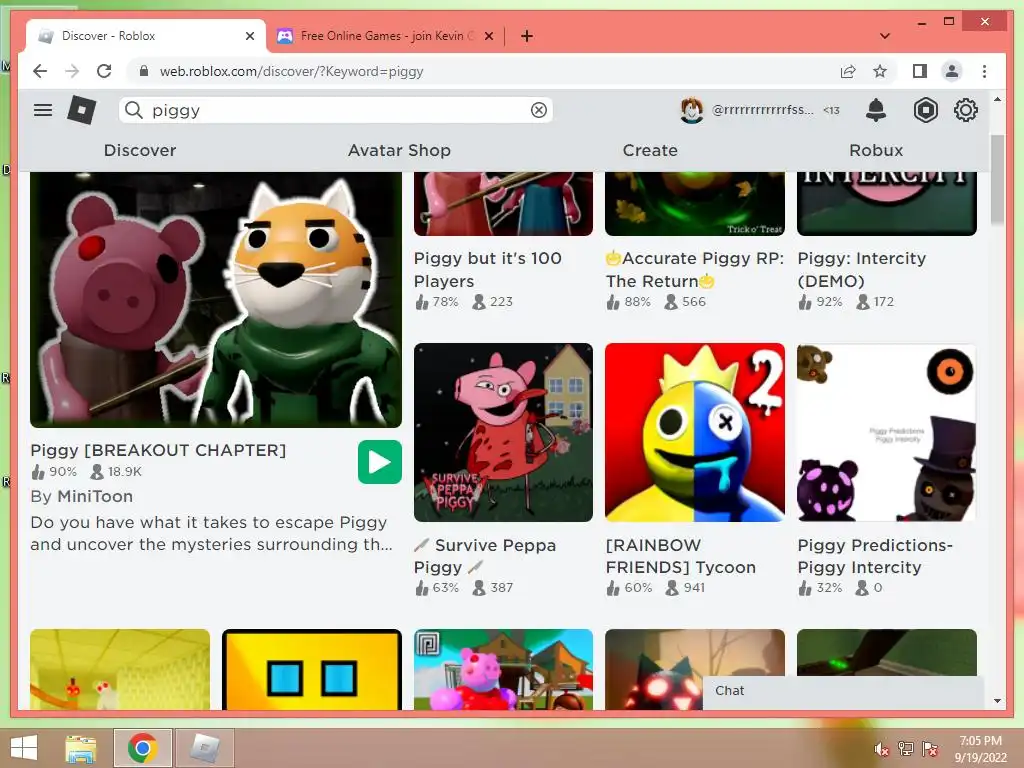Switch to Free Online Games tab

click(x=385, y=36)
